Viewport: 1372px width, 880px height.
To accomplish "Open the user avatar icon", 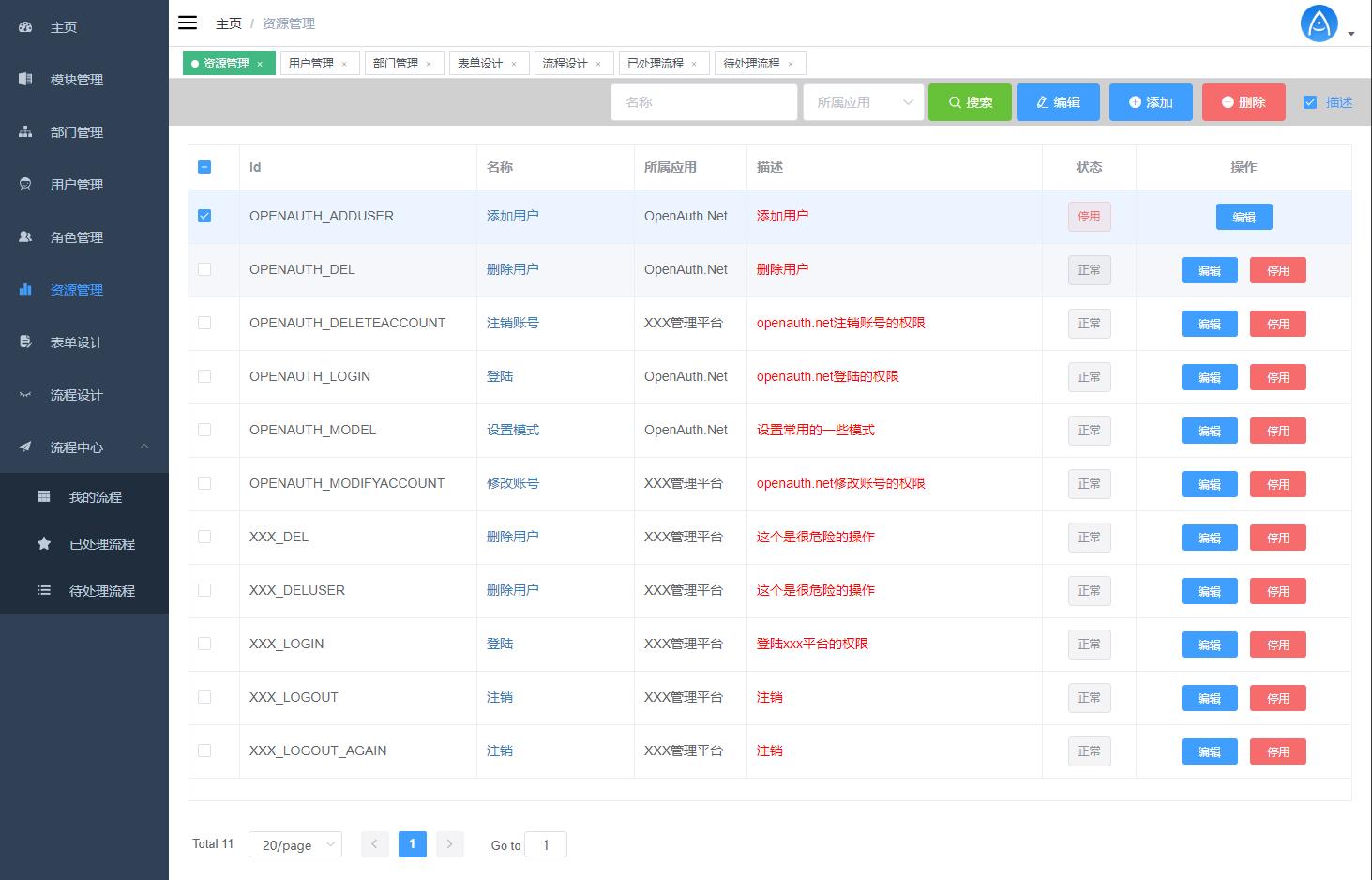I will (1319, 23).
